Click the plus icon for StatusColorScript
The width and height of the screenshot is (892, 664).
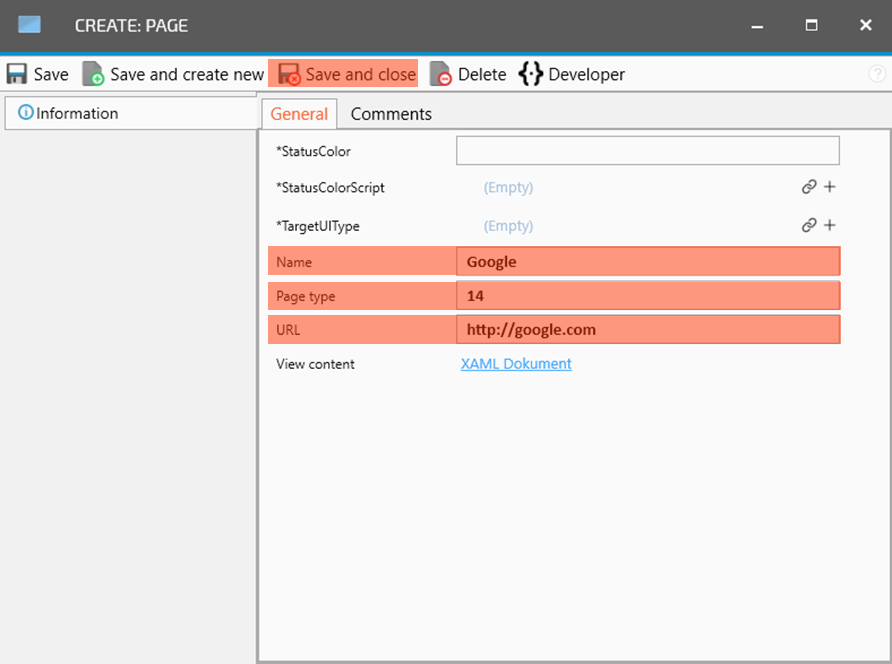[x=830, y=187]
